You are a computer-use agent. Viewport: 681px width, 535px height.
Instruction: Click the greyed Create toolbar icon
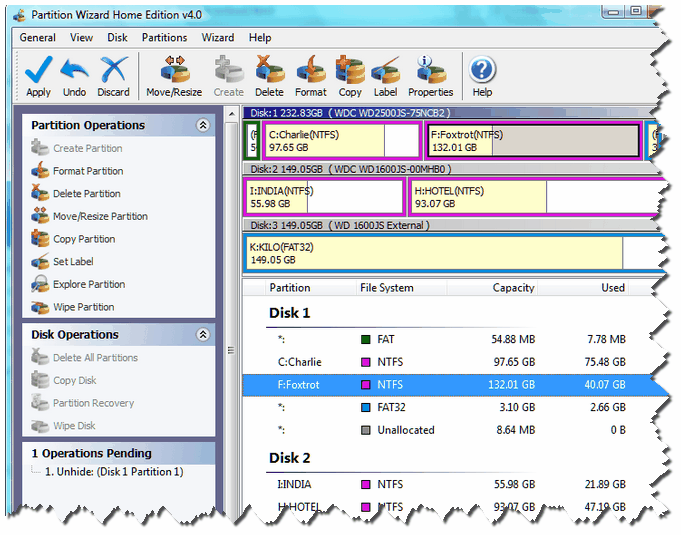click(x=229, y=69)
